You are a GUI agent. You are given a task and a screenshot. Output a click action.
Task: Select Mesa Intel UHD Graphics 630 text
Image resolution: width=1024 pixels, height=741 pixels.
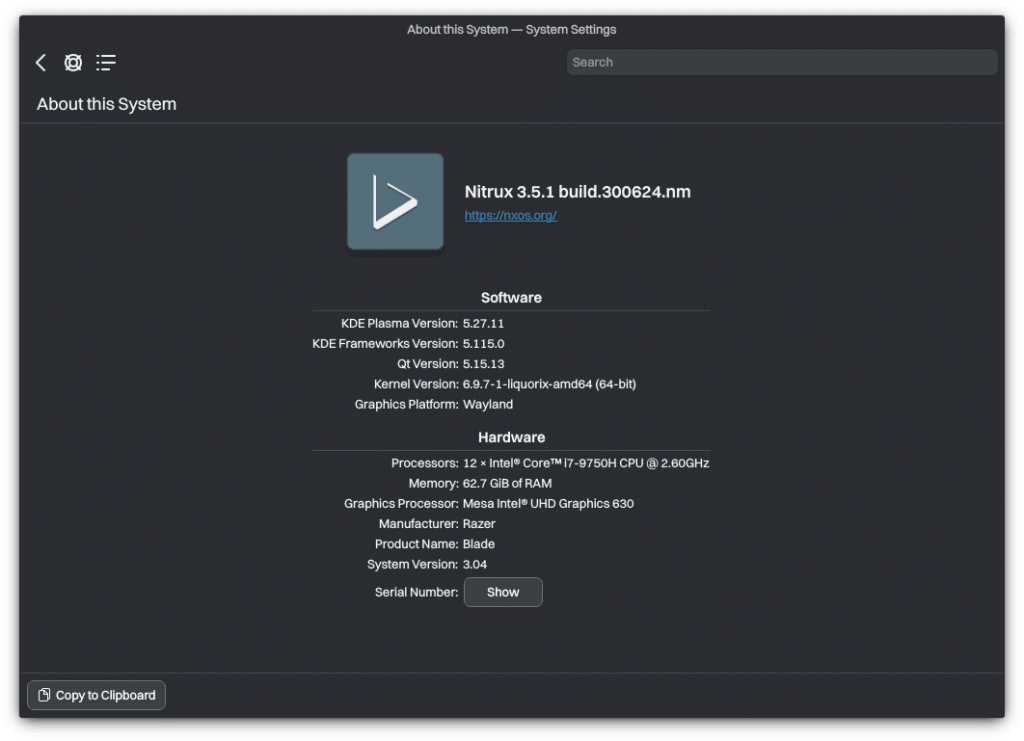coord(548,504)
